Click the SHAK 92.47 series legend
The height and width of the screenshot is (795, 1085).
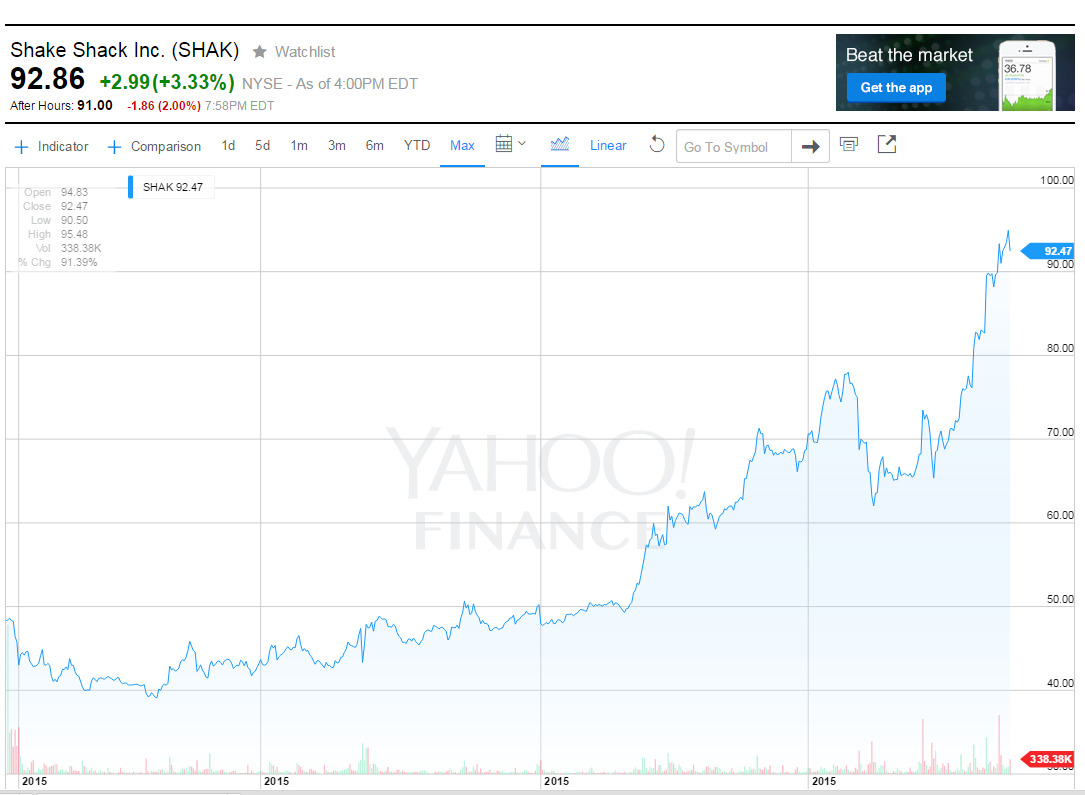[x=173, y=188]
